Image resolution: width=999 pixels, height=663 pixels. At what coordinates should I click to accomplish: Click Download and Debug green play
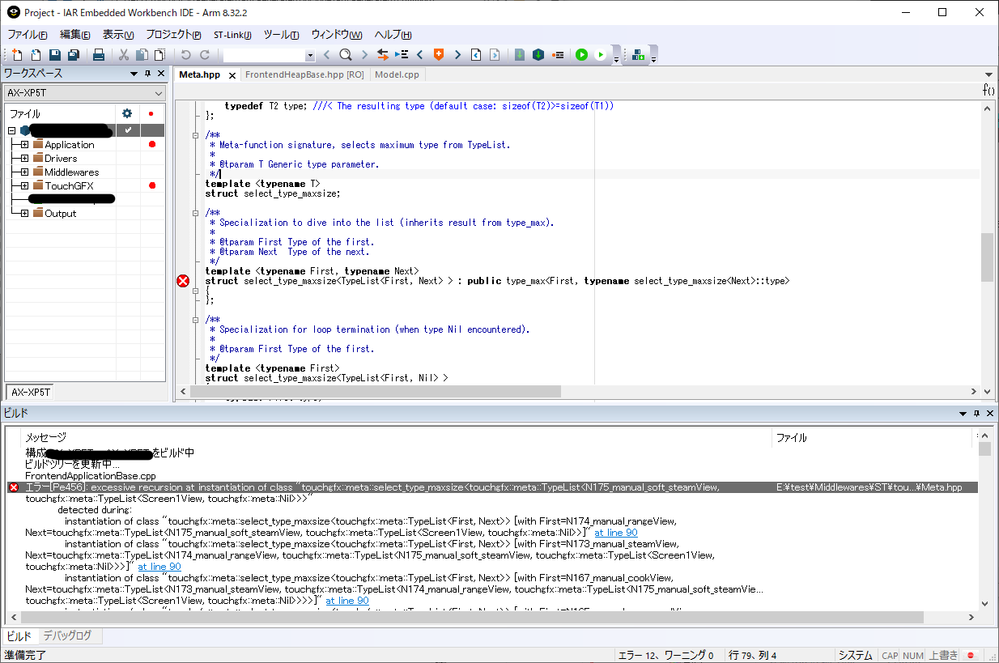[582, 55]
